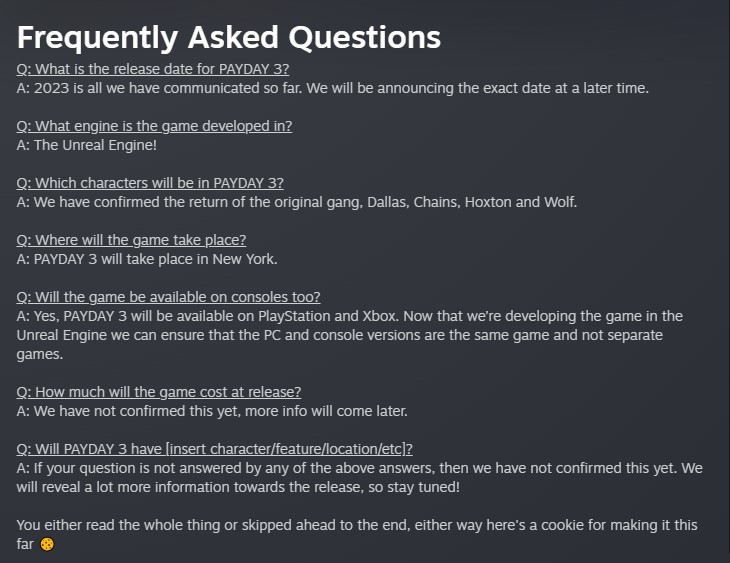Click the answer about the original gang

(297, 202)
